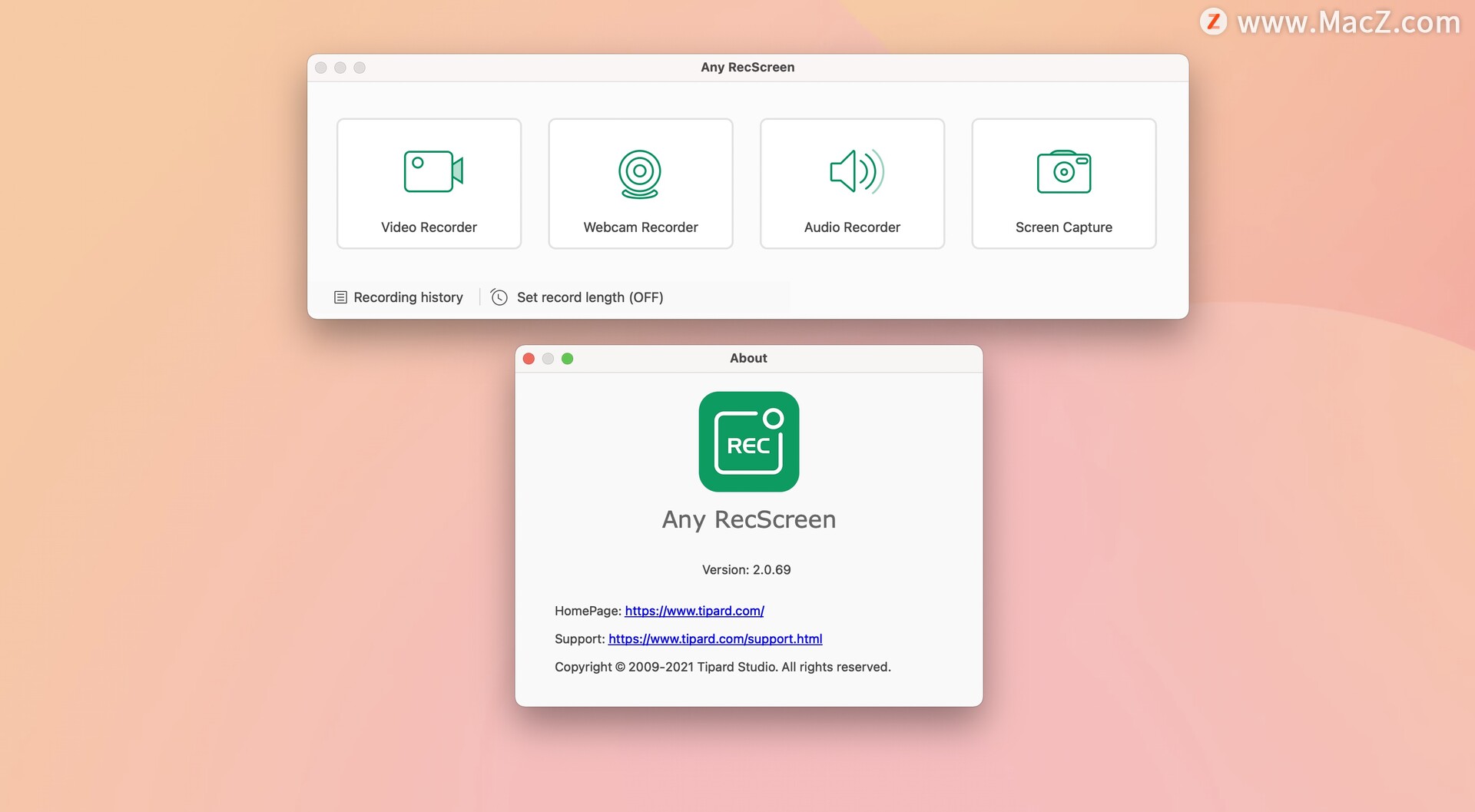Click the Screen Capture label
This screenshot has width=1475, height=812.
point(1064,227)
